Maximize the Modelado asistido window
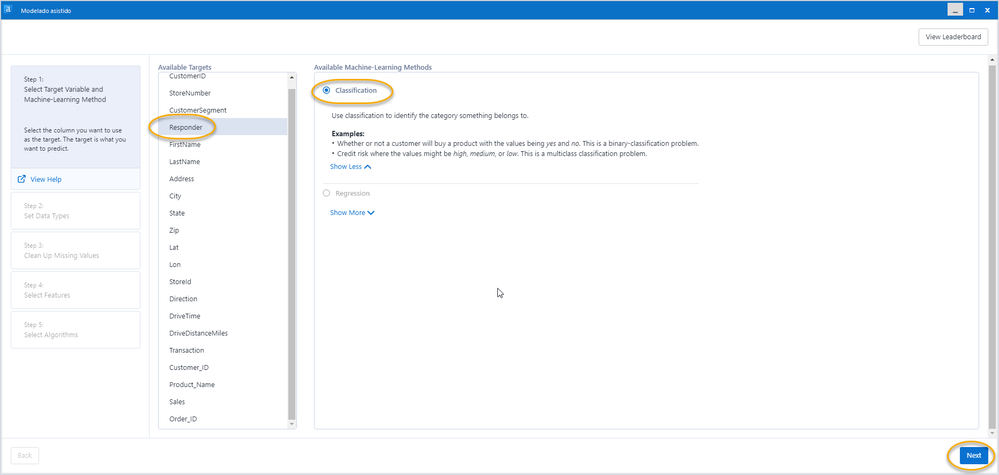The image size is (999, 475). [972, 10]
